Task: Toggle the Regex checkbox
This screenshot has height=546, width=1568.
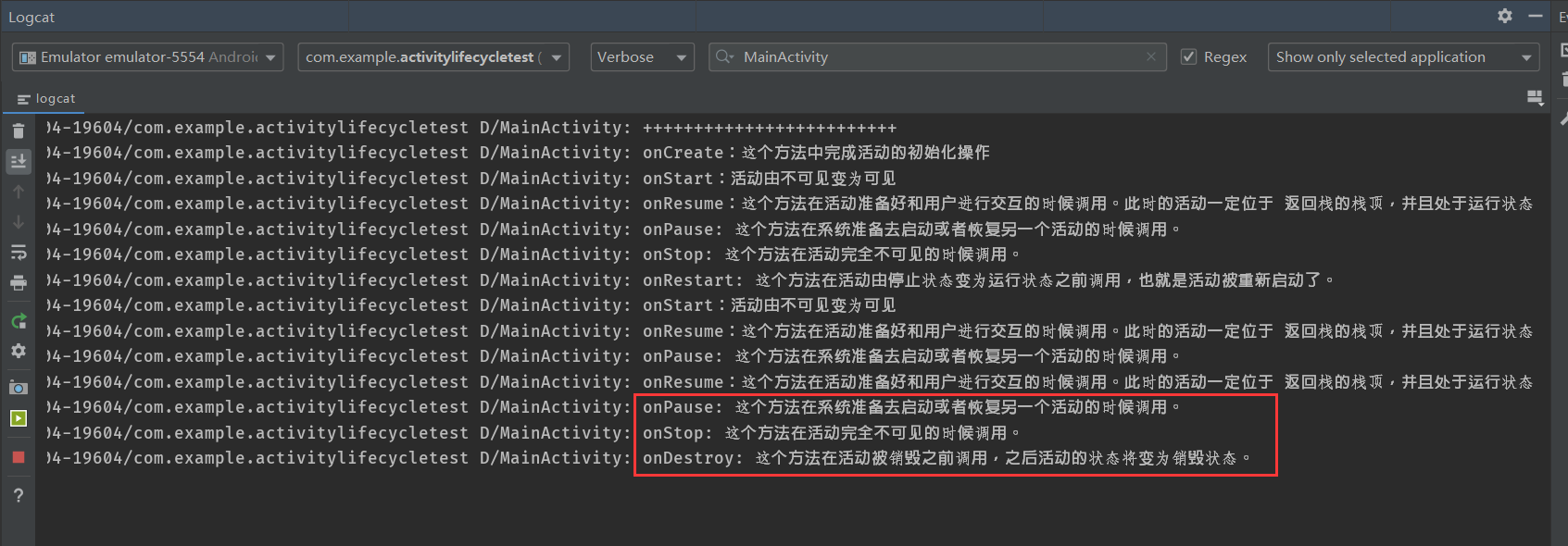Action: coord(1189,57)
